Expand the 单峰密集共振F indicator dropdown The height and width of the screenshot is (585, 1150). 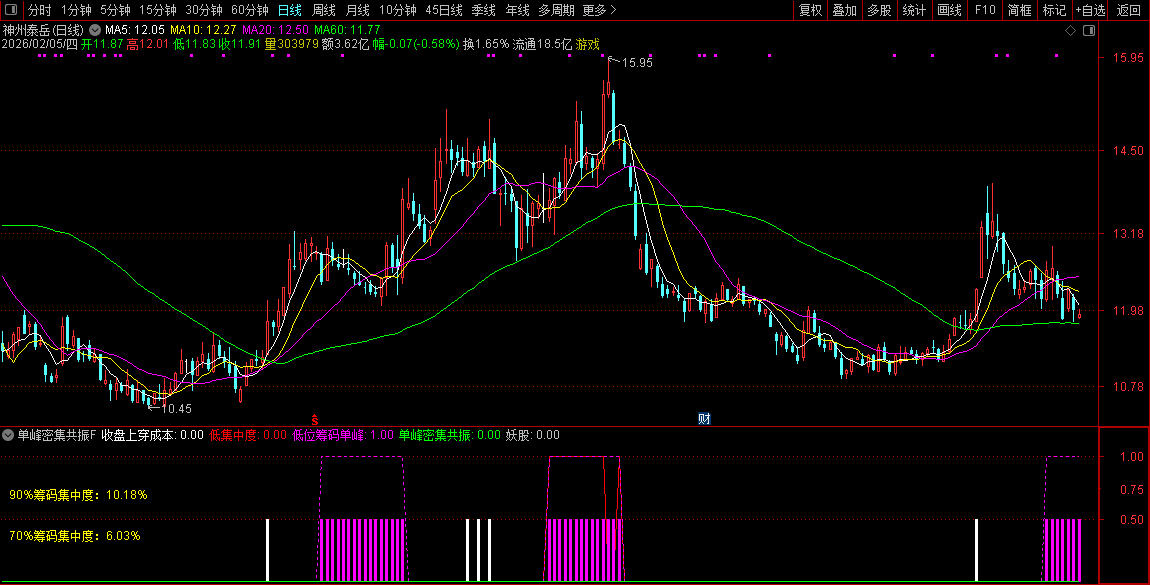(9, 435)
